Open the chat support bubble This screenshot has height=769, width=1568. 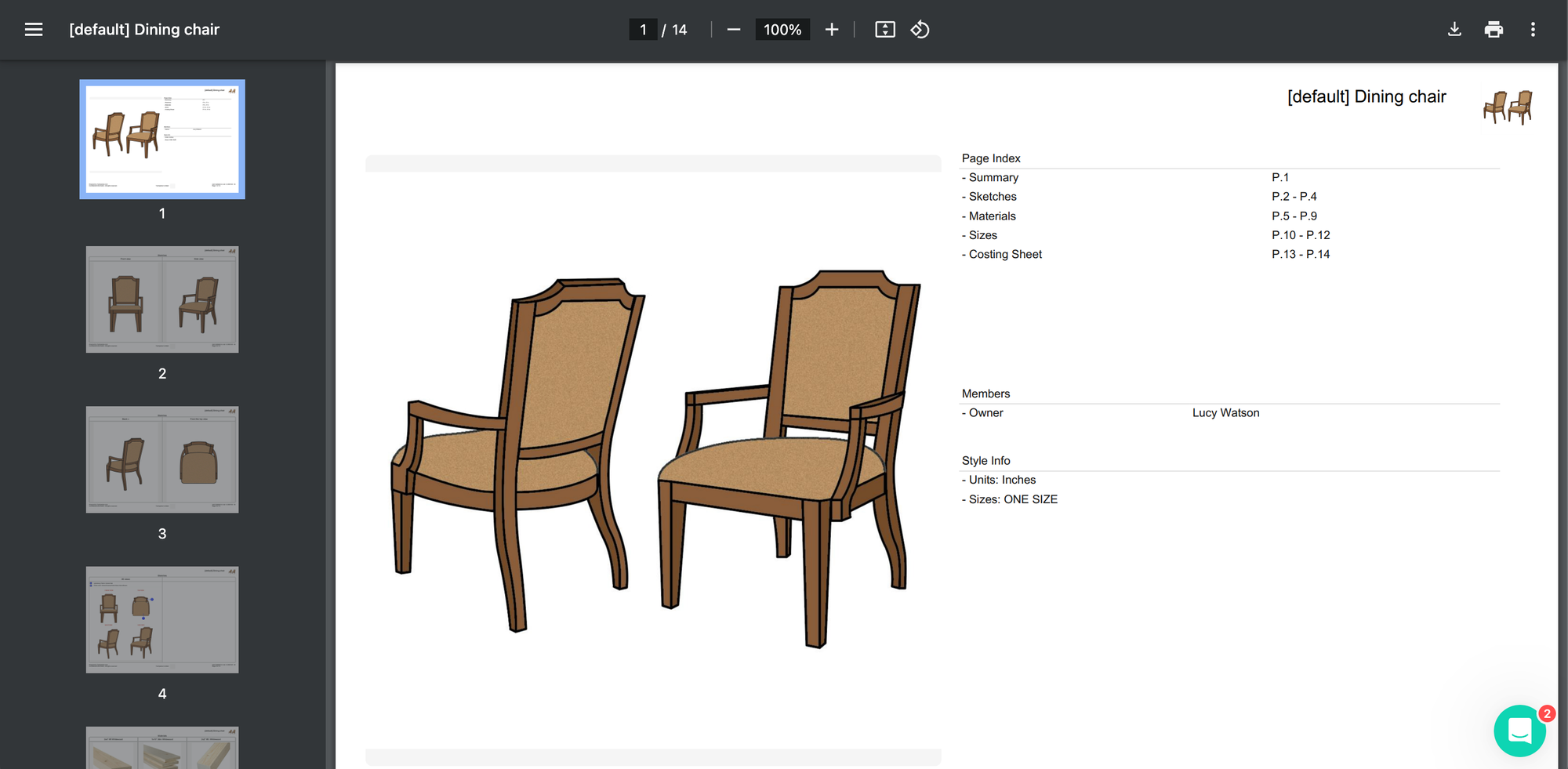click(1519, 731)
